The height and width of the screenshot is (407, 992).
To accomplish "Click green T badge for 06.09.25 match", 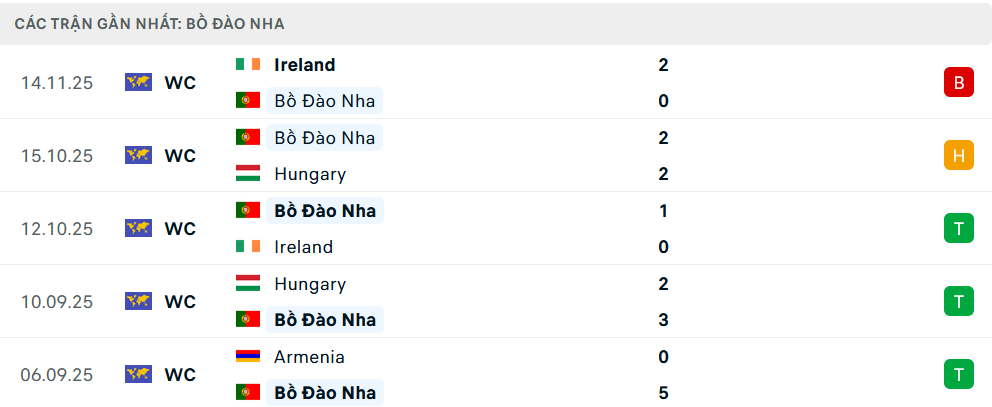I will pyautogui.click(x=958, y=374).
